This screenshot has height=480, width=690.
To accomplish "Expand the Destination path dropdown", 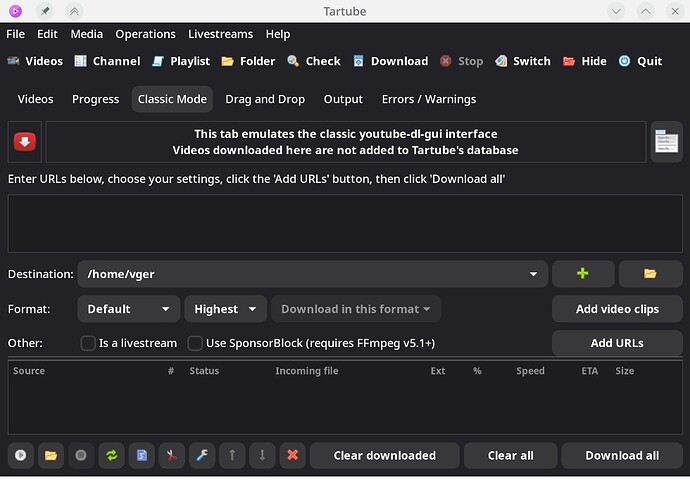I will point(533,274).
